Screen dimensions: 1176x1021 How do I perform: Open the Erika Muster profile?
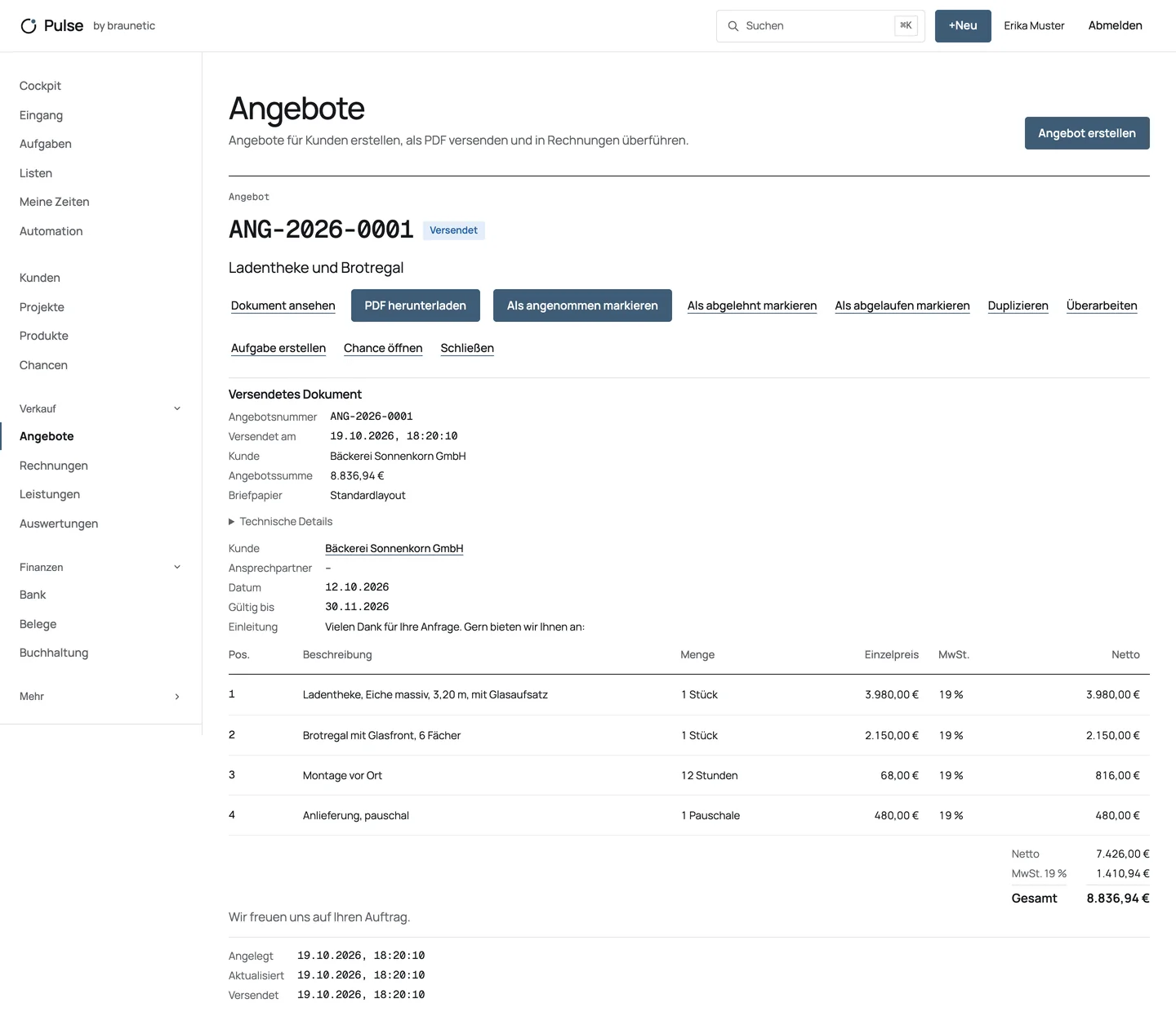pos(1034,26)
